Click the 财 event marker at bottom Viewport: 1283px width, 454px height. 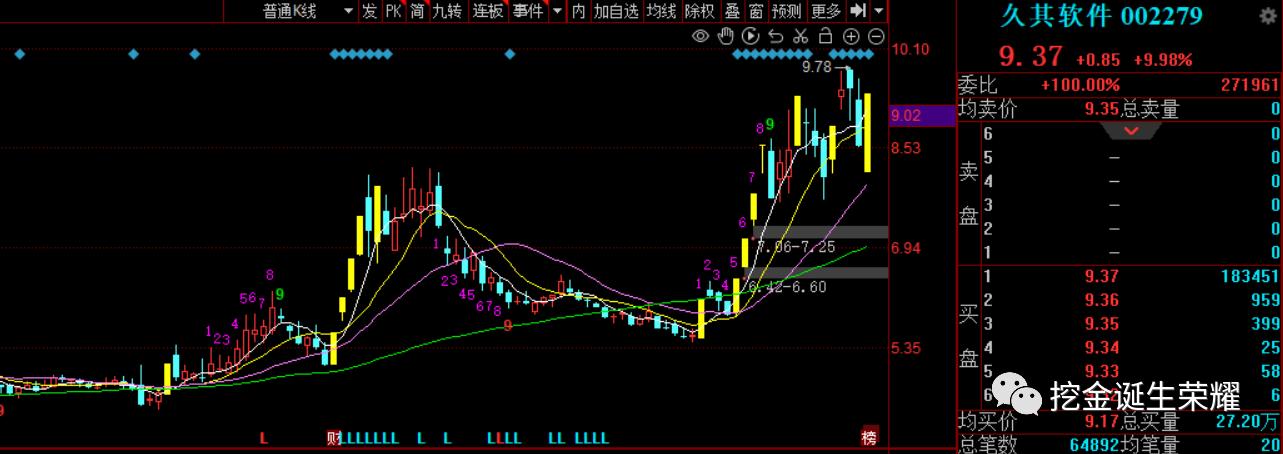click(x=334, y=438)
